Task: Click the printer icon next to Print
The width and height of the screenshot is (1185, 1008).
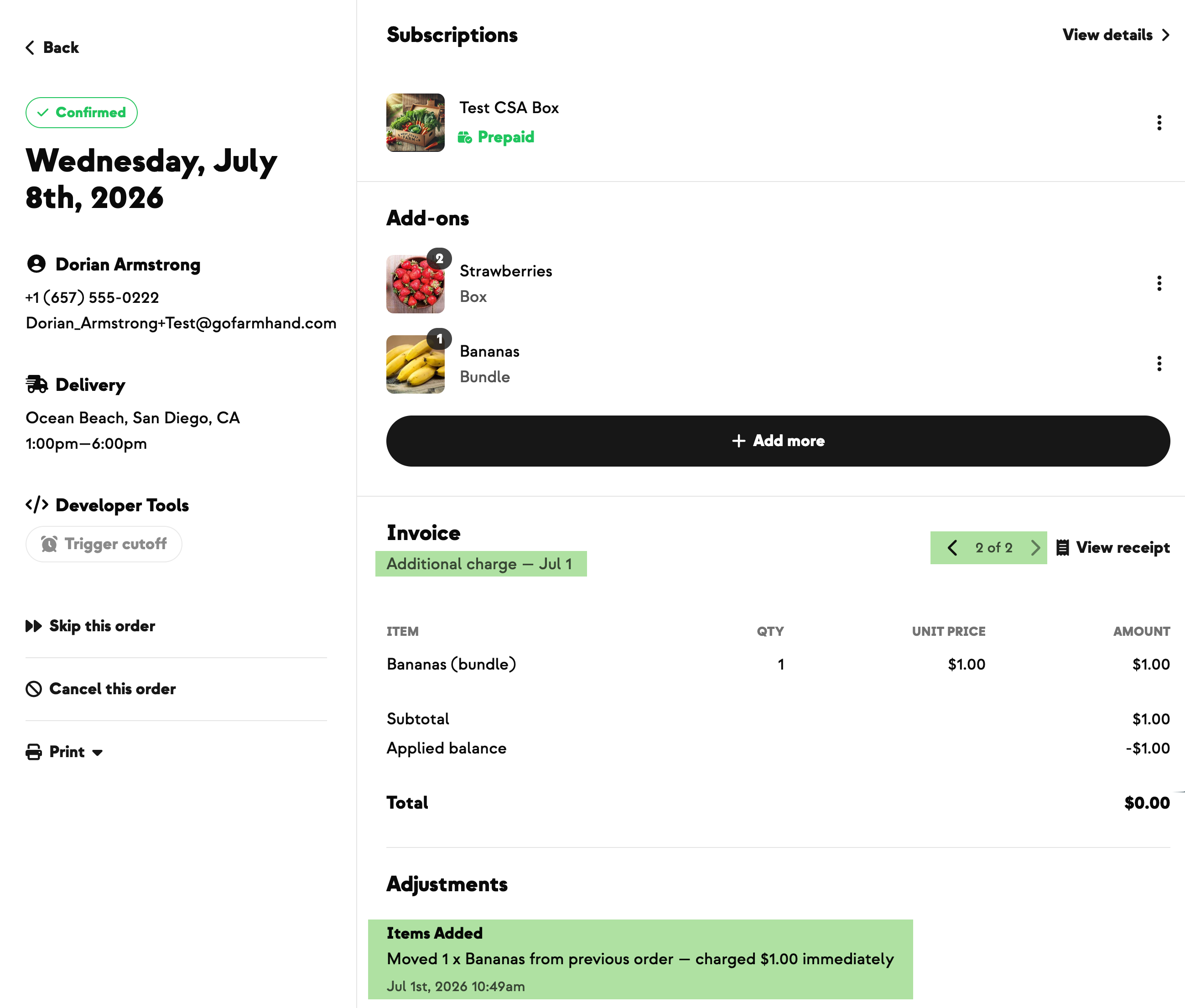Action: (x=34, y=751)
